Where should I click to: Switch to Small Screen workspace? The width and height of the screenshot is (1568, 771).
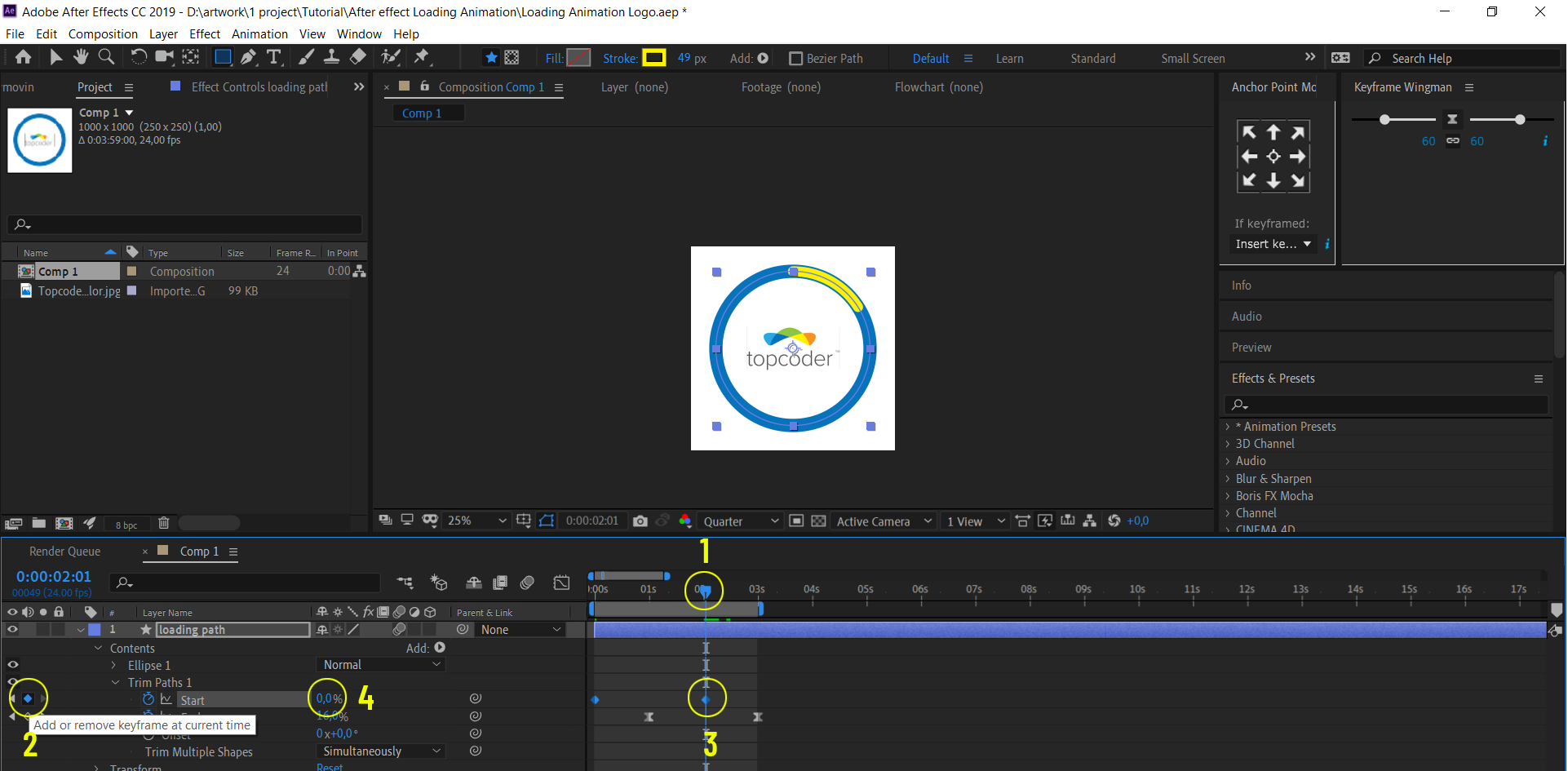1193,59
